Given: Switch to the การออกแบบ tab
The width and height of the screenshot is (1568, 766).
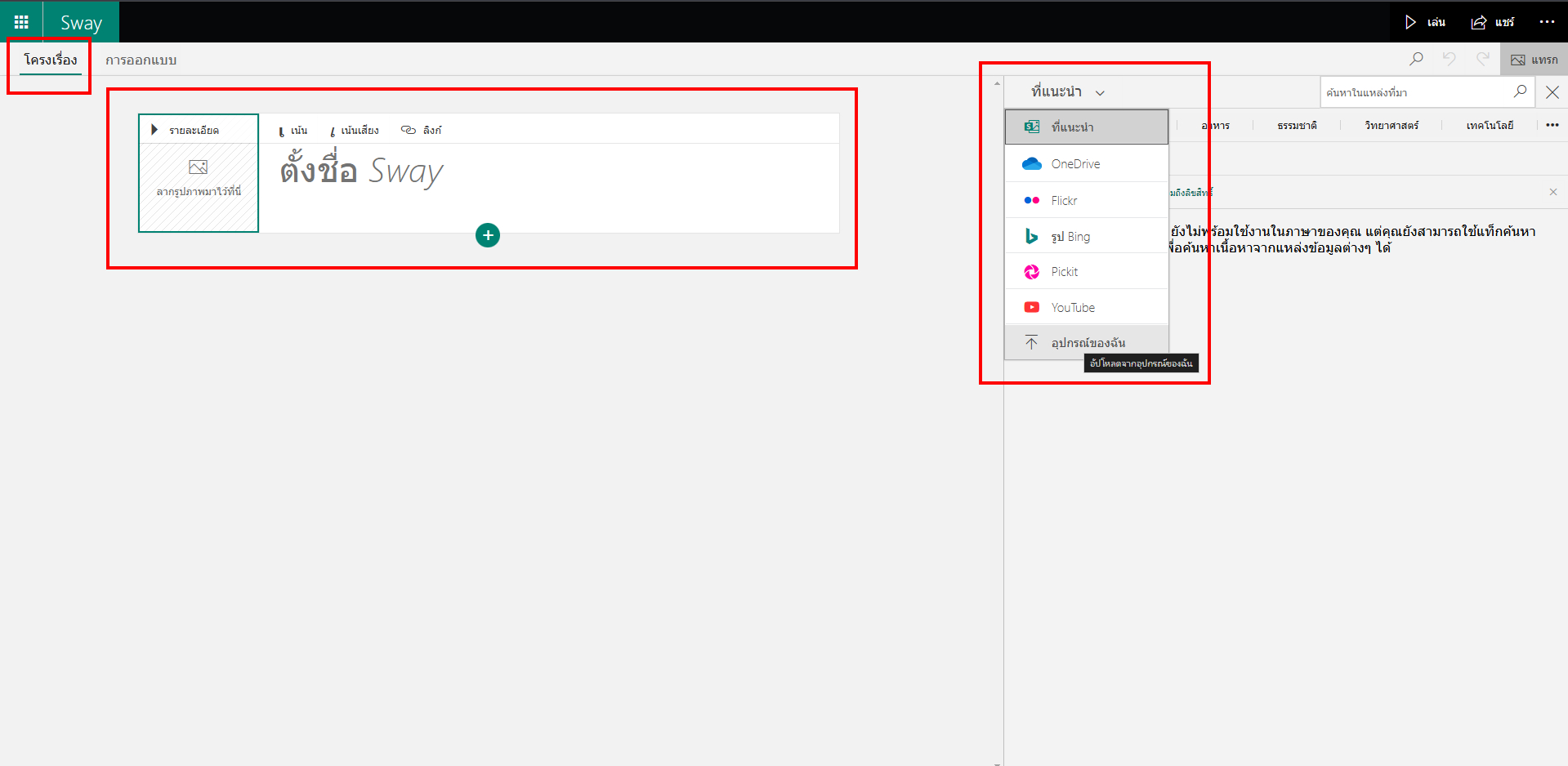Looking at the screenshot, I should [141, 60].
